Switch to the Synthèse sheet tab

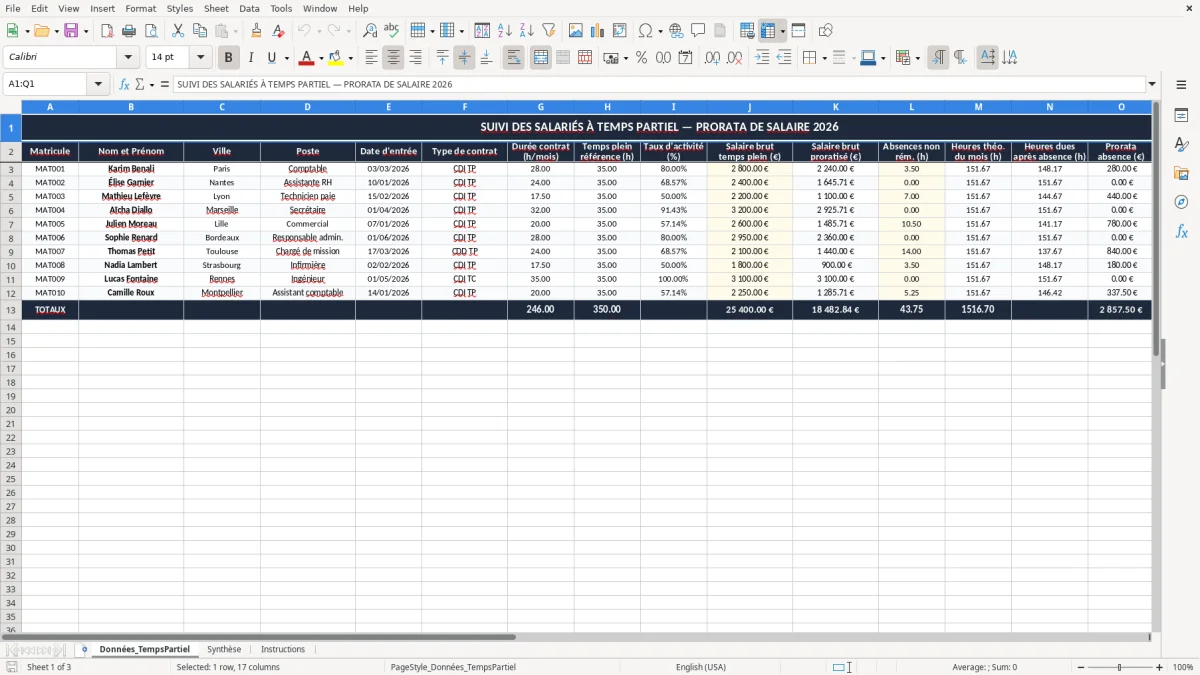click(224, 649)
